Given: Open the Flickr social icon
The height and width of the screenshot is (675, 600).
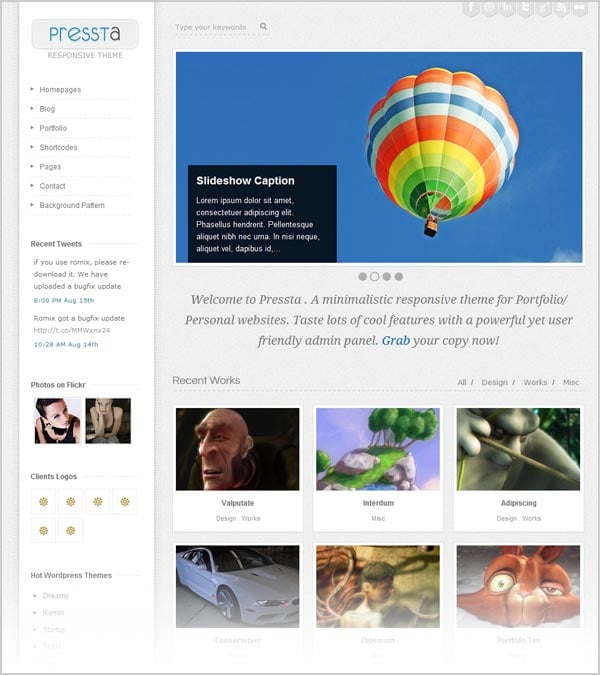Looking at the screenshot, I should coord(580,8).
